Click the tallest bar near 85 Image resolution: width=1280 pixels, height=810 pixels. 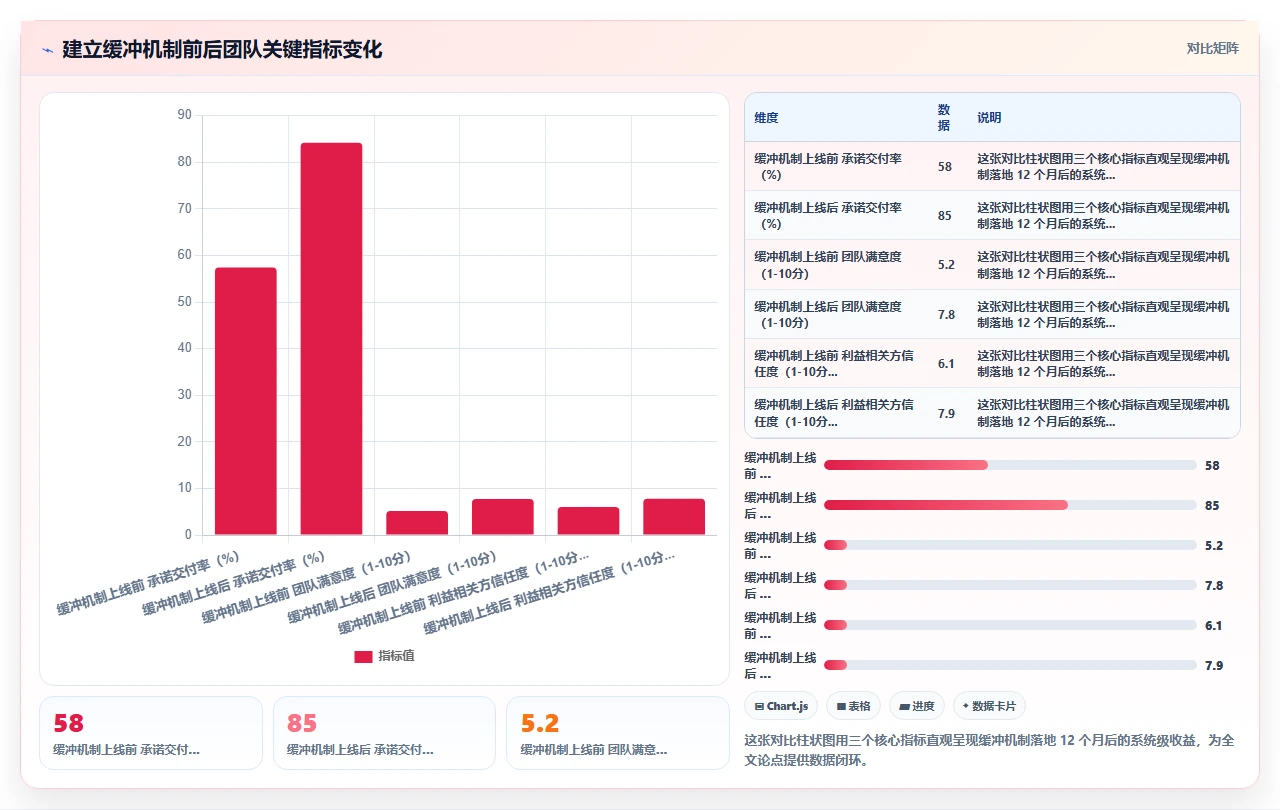pos(331,339)
